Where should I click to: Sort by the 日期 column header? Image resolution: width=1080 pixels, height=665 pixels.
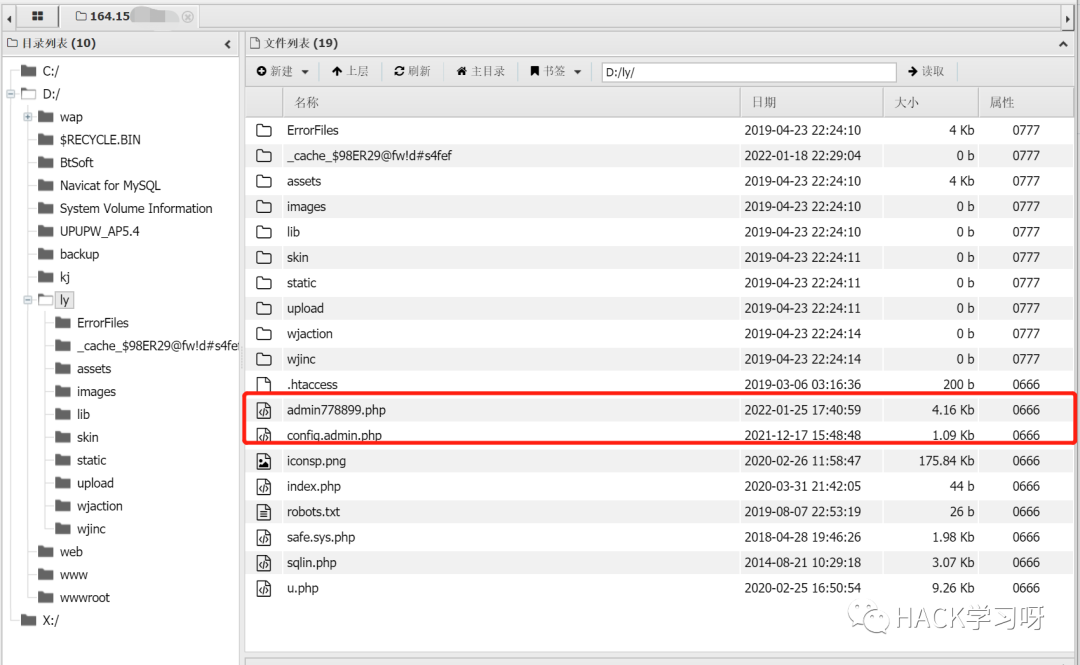pos(811,102)
